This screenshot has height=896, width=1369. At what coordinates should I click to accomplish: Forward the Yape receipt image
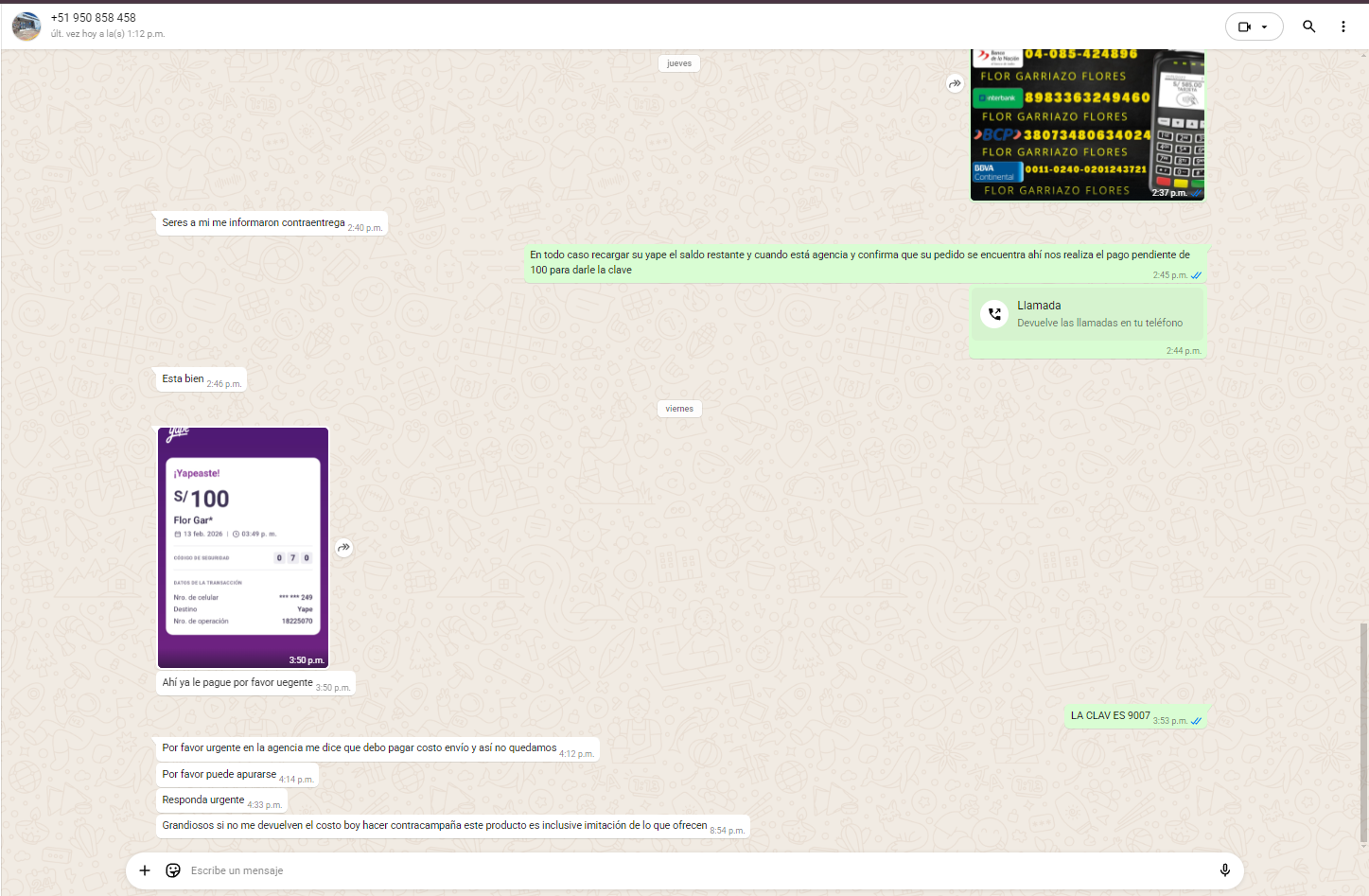[x=344, y=547]
